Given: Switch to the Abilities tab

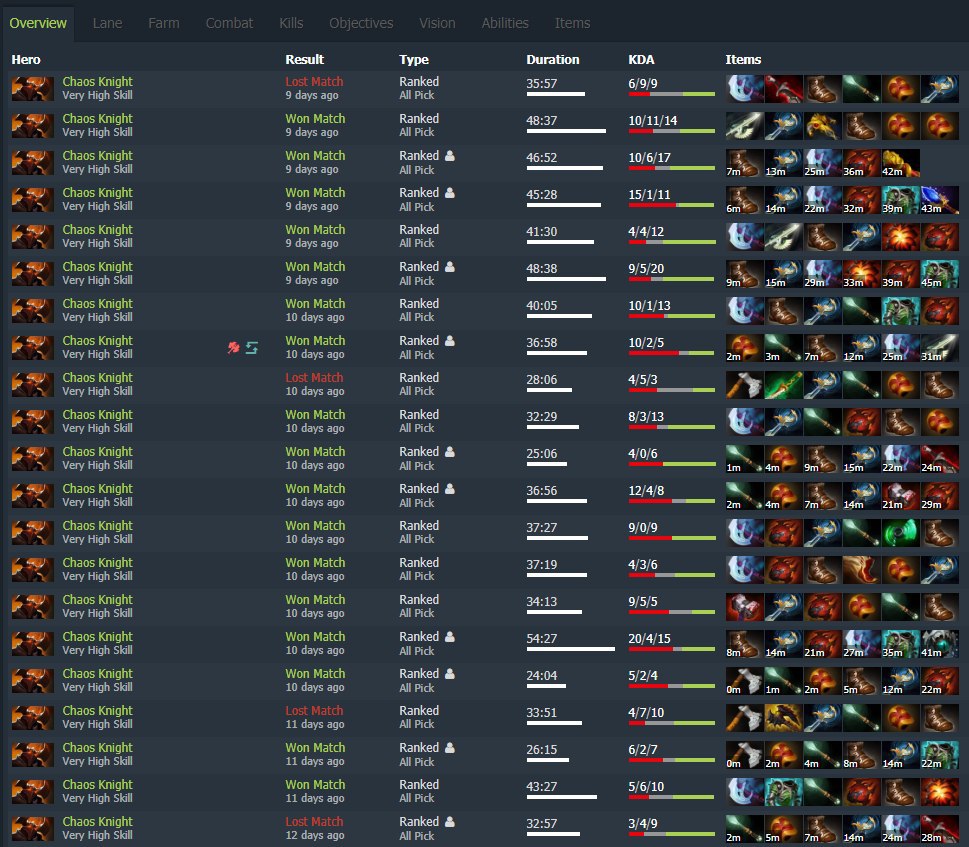Looking at the screenshot, I should point(505,23).
